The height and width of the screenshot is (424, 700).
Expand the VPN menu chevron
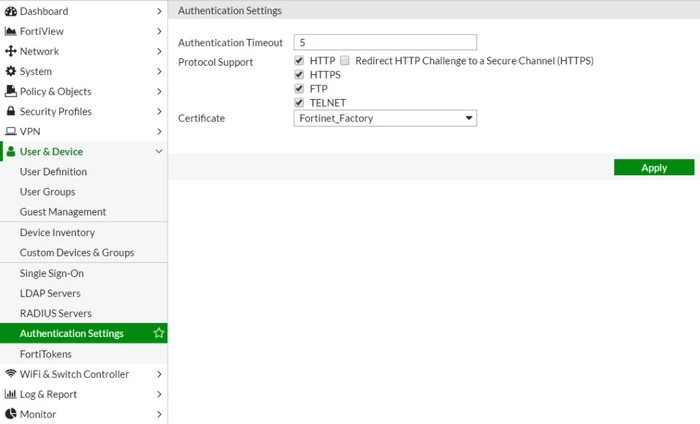pyautogui.click(x=159, y=132)
